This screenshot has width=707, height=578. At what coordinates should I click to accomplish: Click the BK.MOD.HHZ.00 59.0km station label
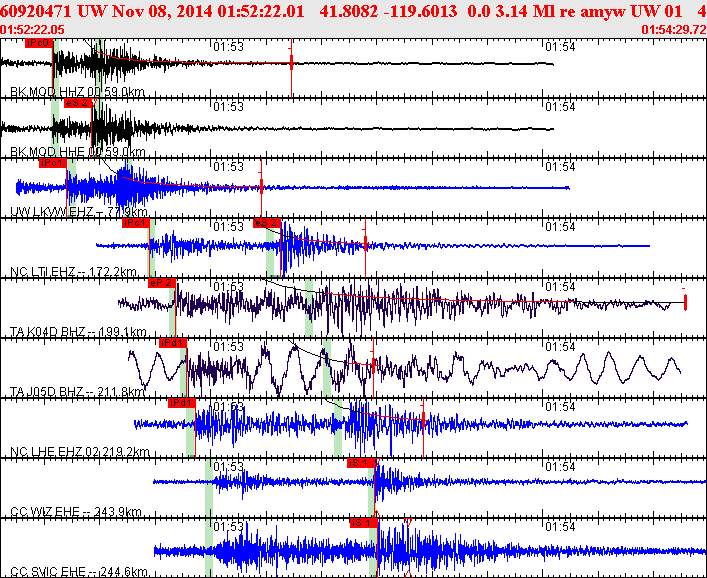click(x=78, y=92)
